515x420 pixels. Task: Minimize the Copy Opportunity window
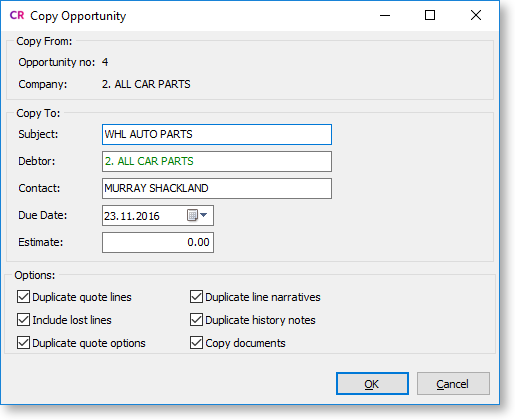coord(385,15)
